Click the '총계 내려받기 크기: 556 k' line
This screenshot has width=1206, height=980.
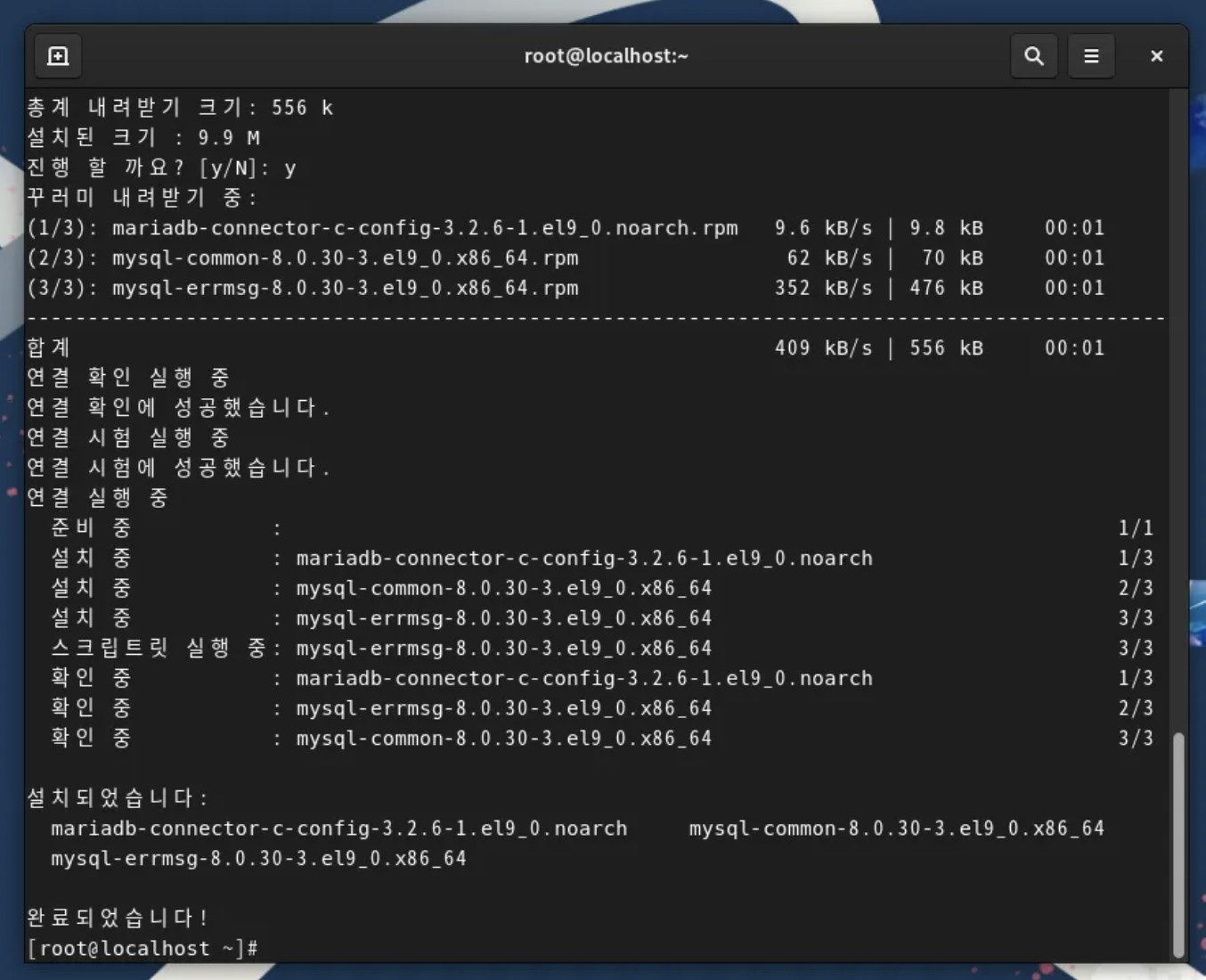180,108
